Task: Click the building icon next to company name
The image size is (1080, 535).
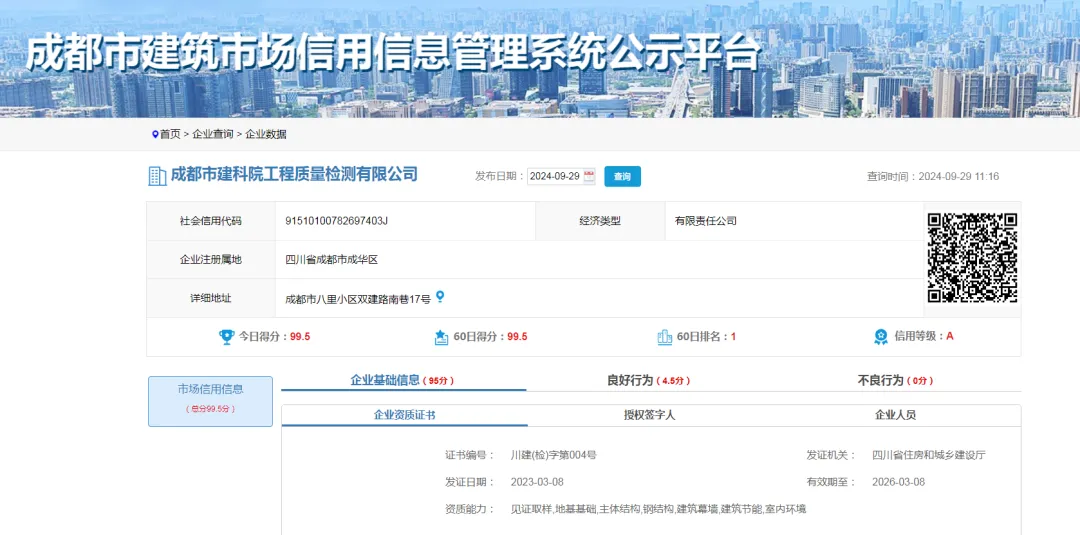Action: pos(157,176)
